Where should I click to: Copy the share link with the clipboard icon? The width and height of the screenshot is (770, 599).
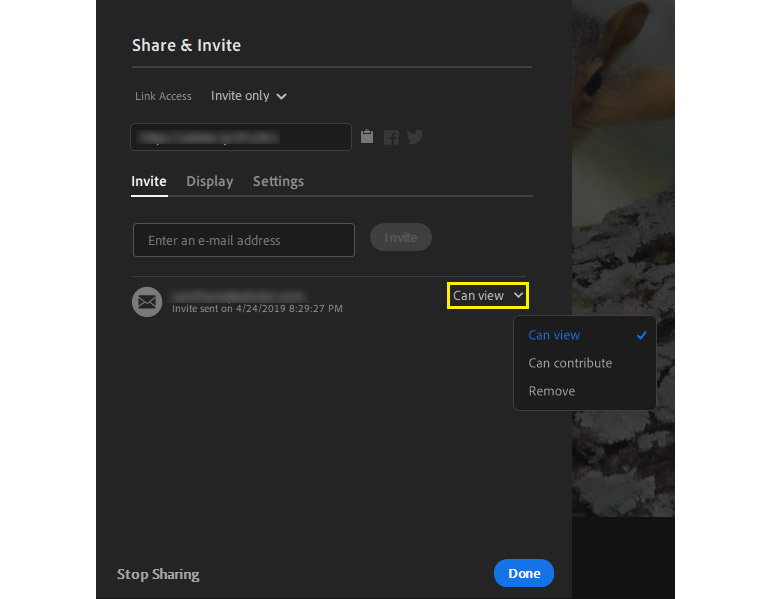click(x=367, y=137)
